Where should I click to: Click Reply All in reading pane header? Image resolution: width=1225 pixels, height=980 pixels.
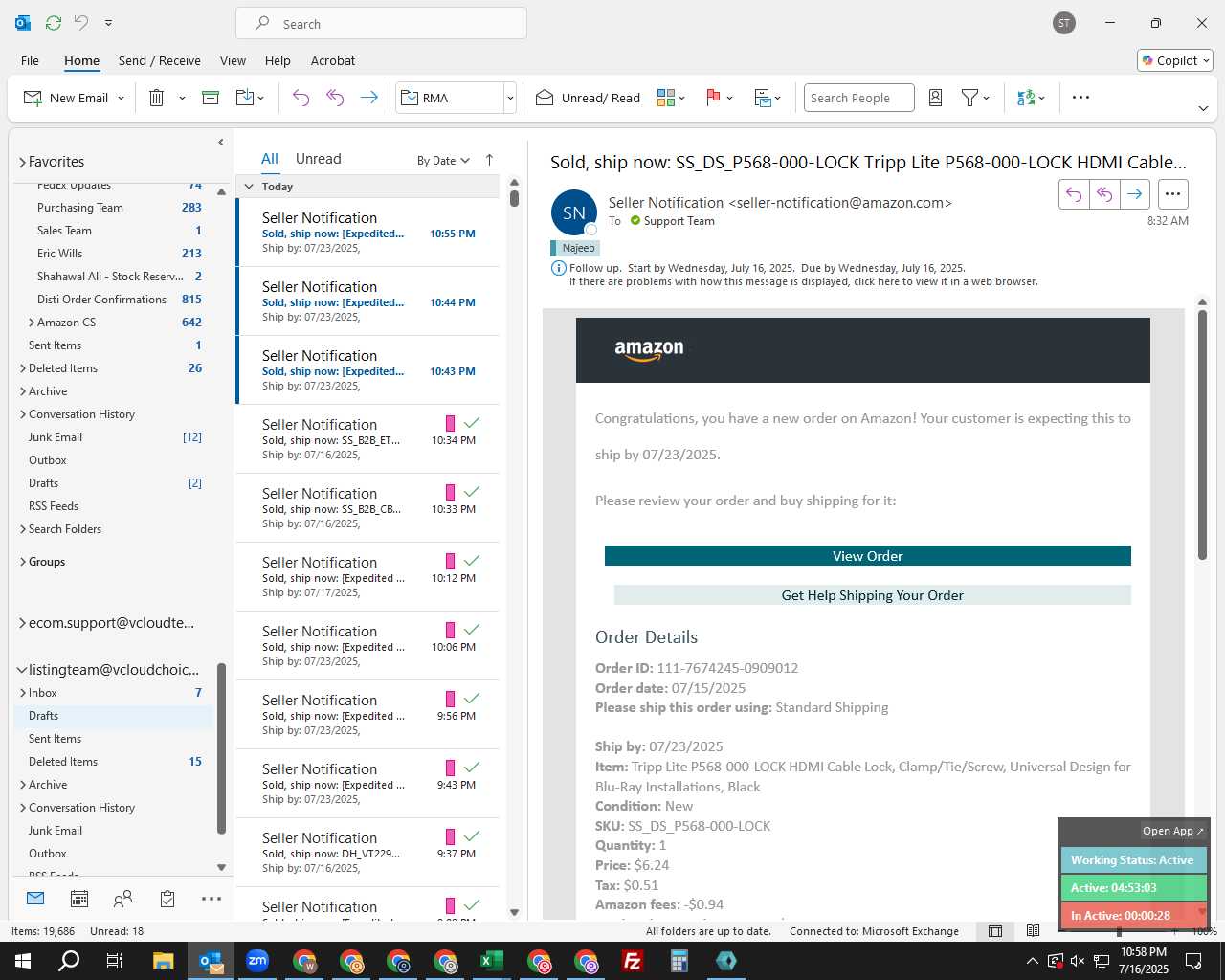pos(1104,194)
